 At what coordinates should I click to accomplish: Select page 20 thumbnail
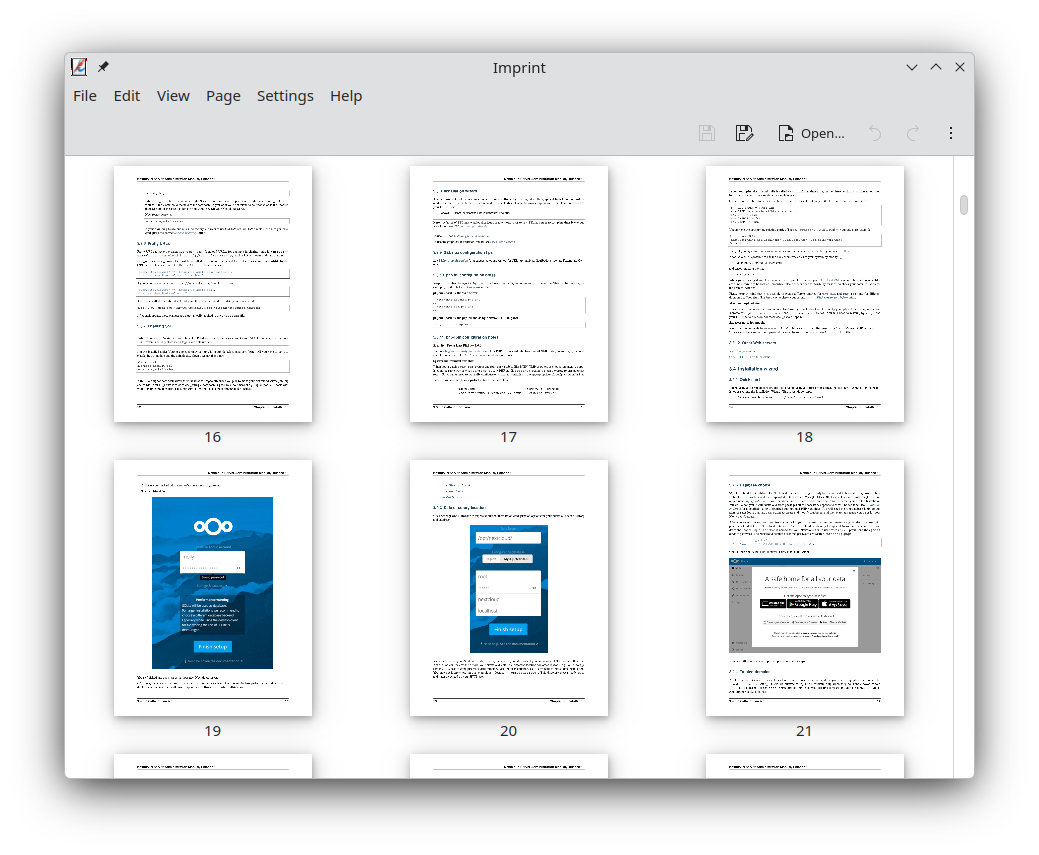point(509,588)
